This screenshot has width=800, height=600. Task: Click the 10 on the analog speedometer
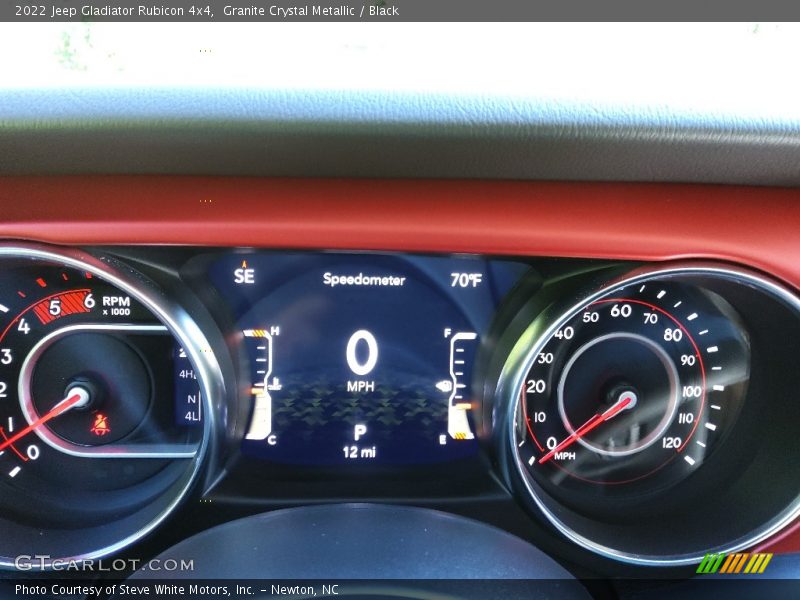pos(540,417)
